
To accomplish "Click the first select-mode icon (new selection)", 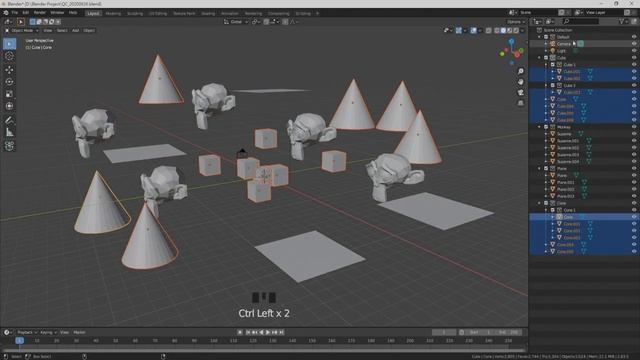I will [x=33, y=22].
